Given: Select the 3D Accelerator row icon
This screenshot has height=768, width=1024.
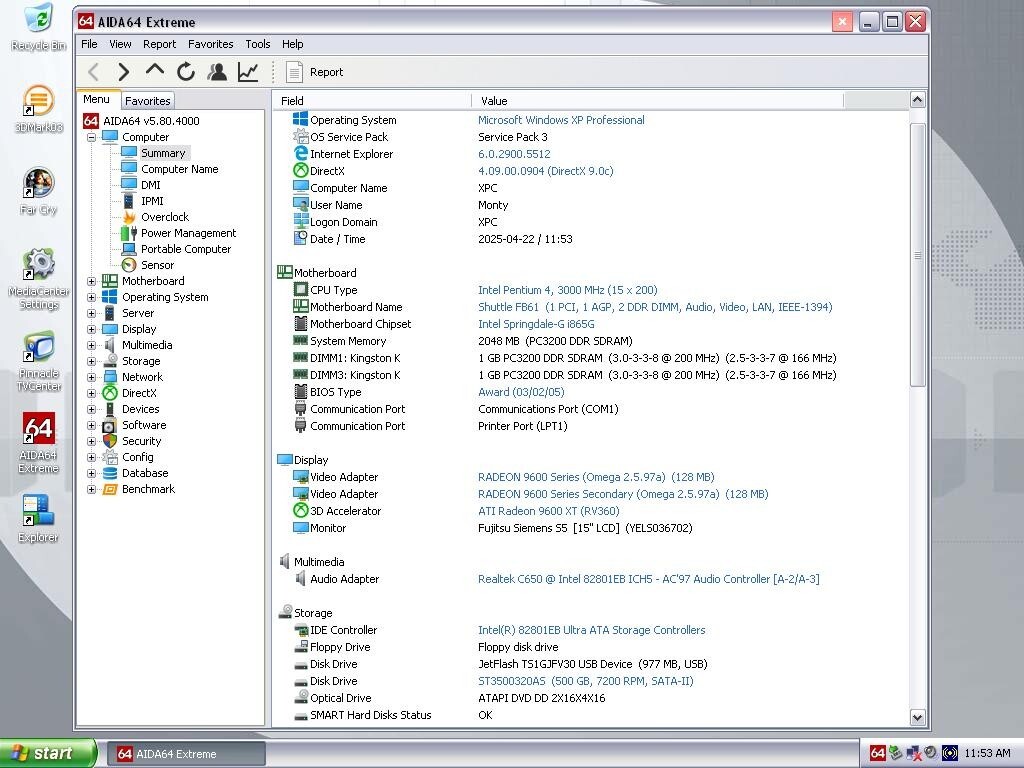Looking at the screenshot, I should coord(300,511).
